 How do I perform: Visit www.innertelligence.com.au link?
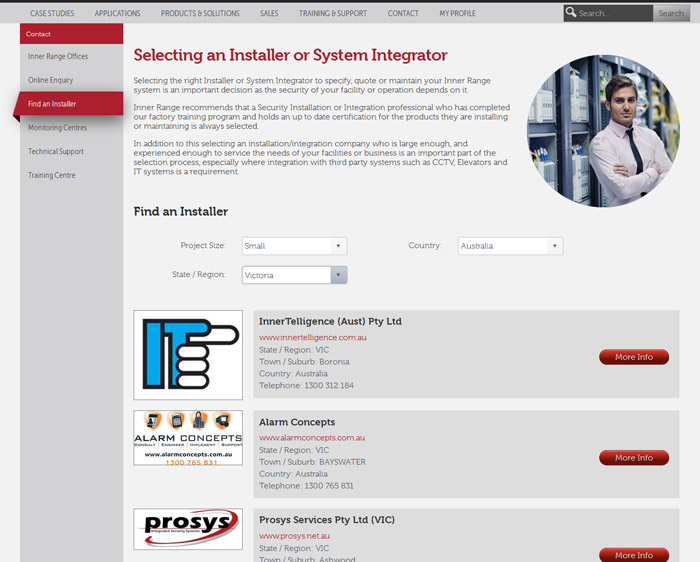coord(313,338)
